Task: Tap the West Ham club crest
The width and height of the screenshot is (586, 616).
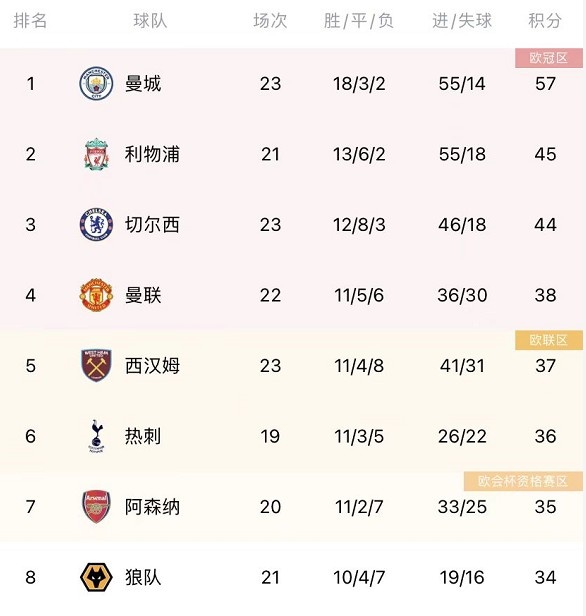Action: point(96,365)
